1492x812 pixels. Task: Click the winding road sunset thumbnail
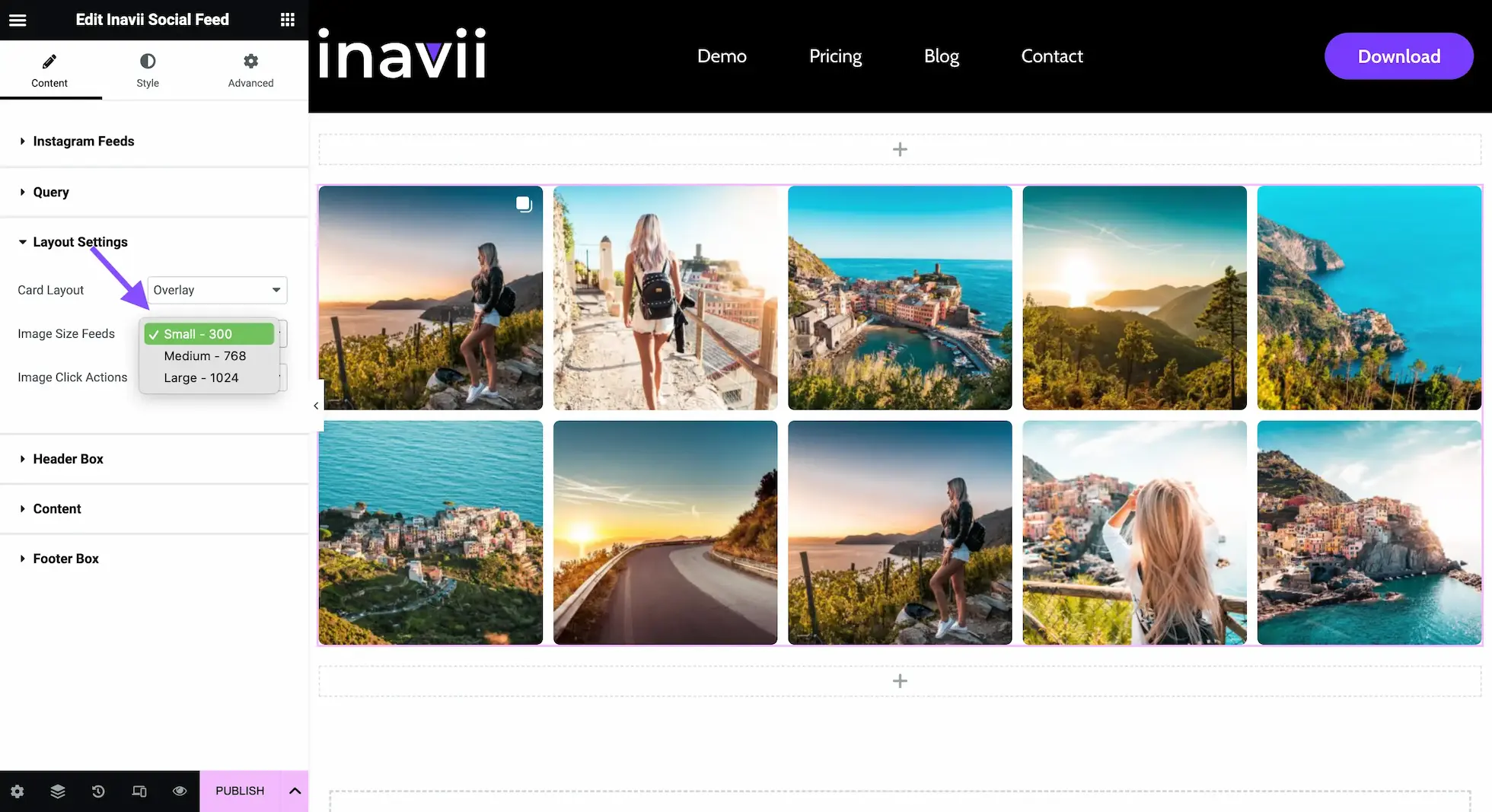665,533
